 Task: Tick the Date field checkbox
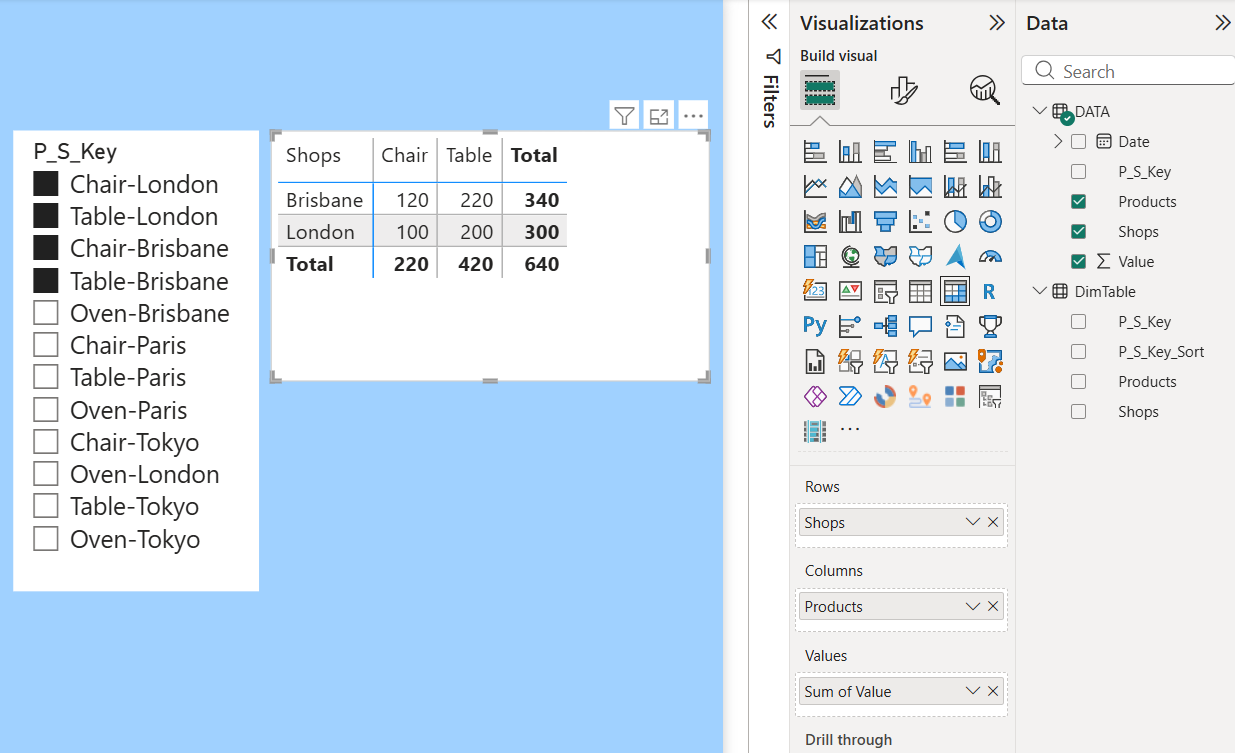coord(1078,142)
